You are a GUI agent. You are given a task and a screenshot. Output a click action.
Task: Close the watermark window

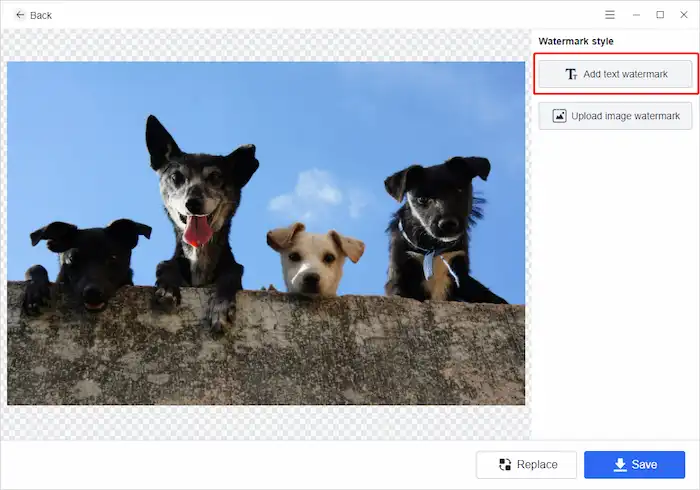(x=684, y=15)
